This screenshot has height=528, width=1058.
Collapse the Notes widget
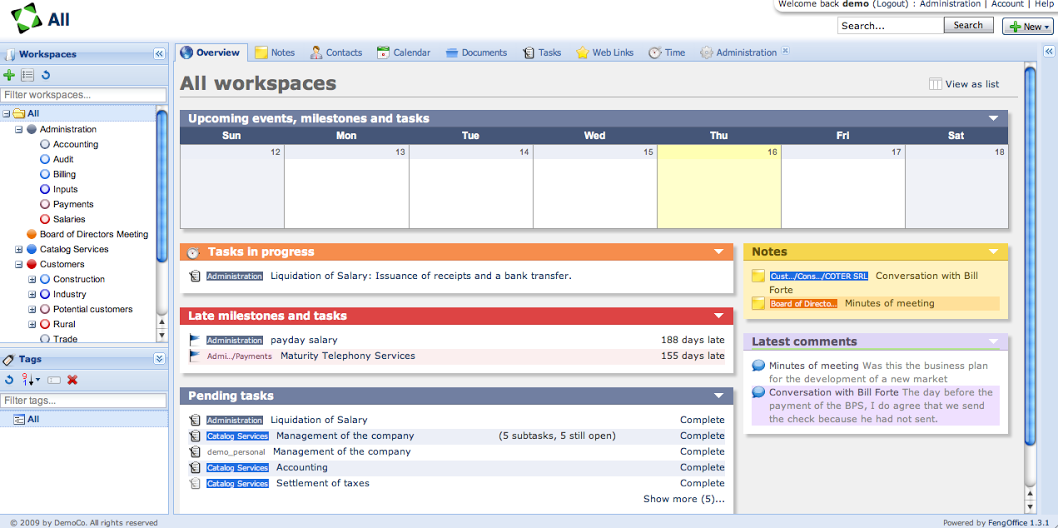coord(993,252)
